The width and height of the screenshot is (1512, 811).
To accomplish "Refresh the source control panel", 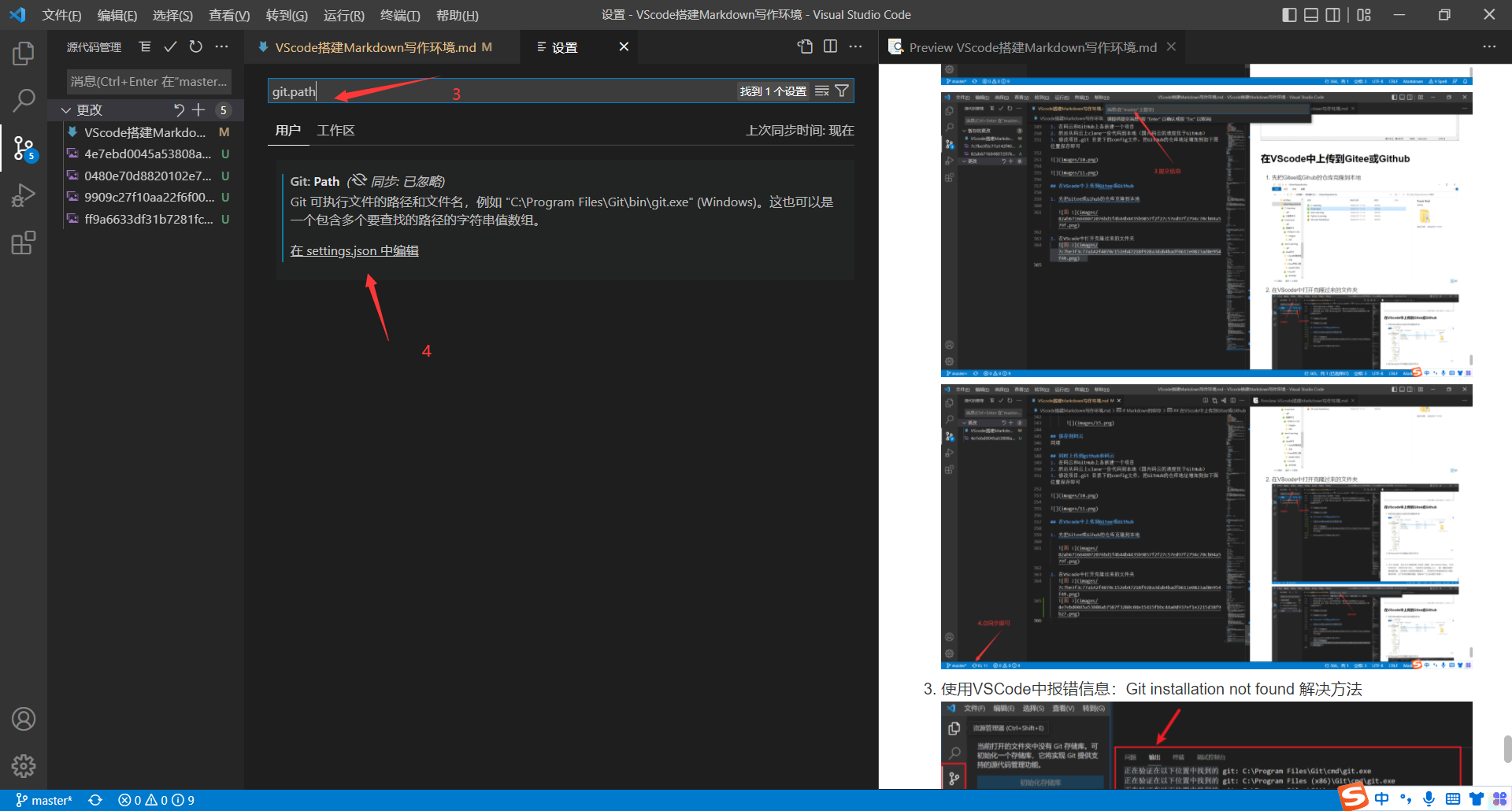I will [x=196, y=47].
